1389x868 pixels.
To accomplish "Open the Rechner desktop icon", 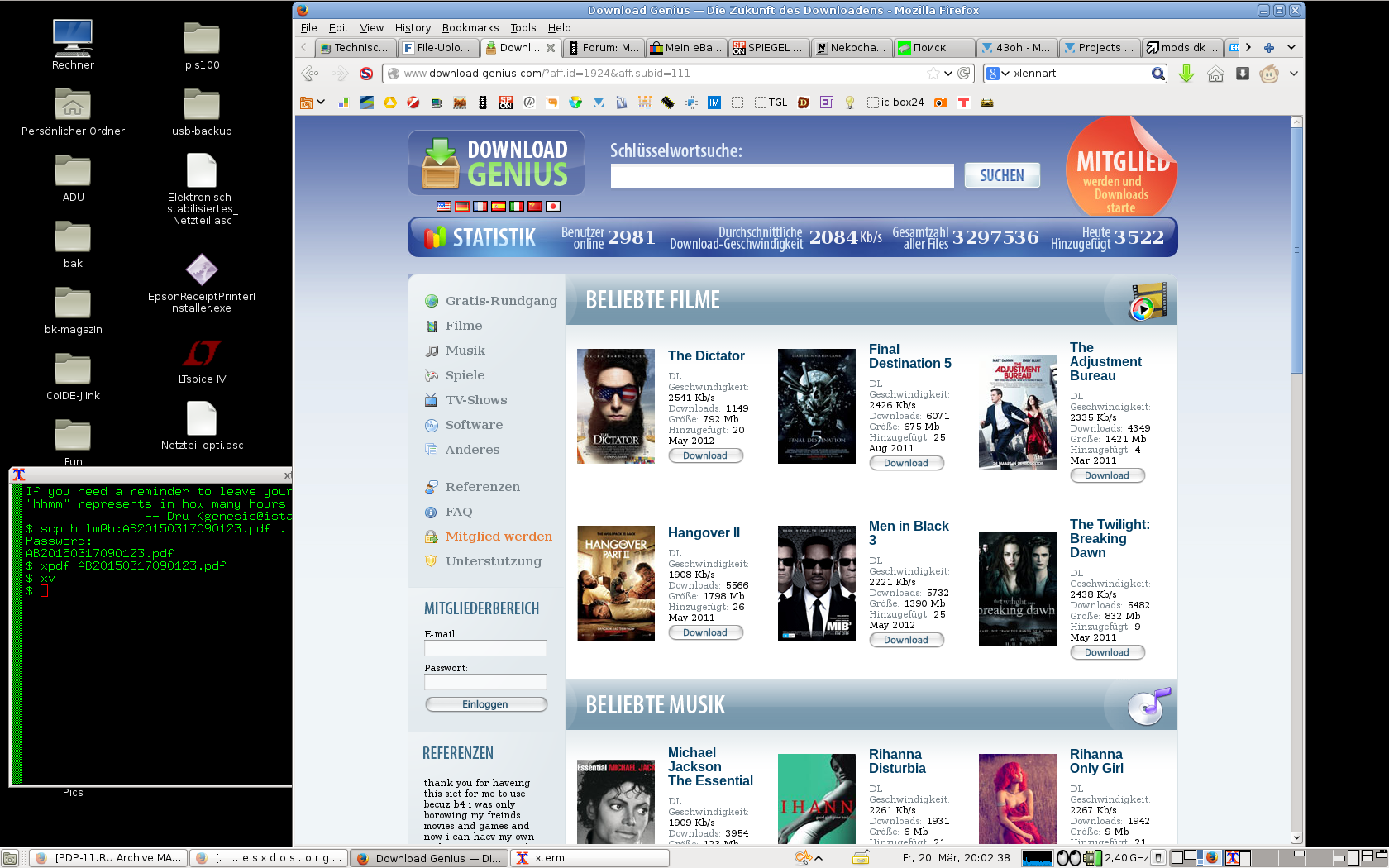I will coord(73,45).
